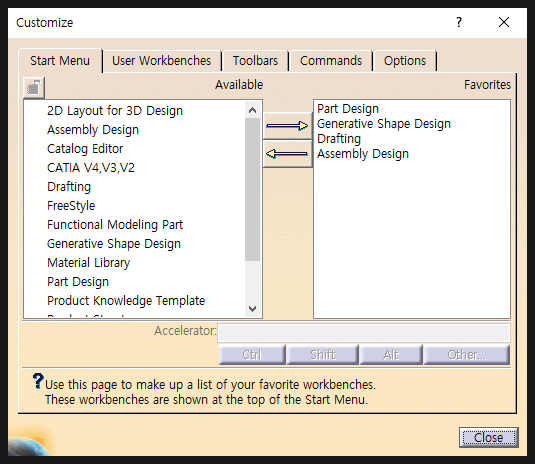The image size is (535, 464).
Task: Click the Available list's scroll up arrow
Action: pyautogui.click(x=252, y=110)
